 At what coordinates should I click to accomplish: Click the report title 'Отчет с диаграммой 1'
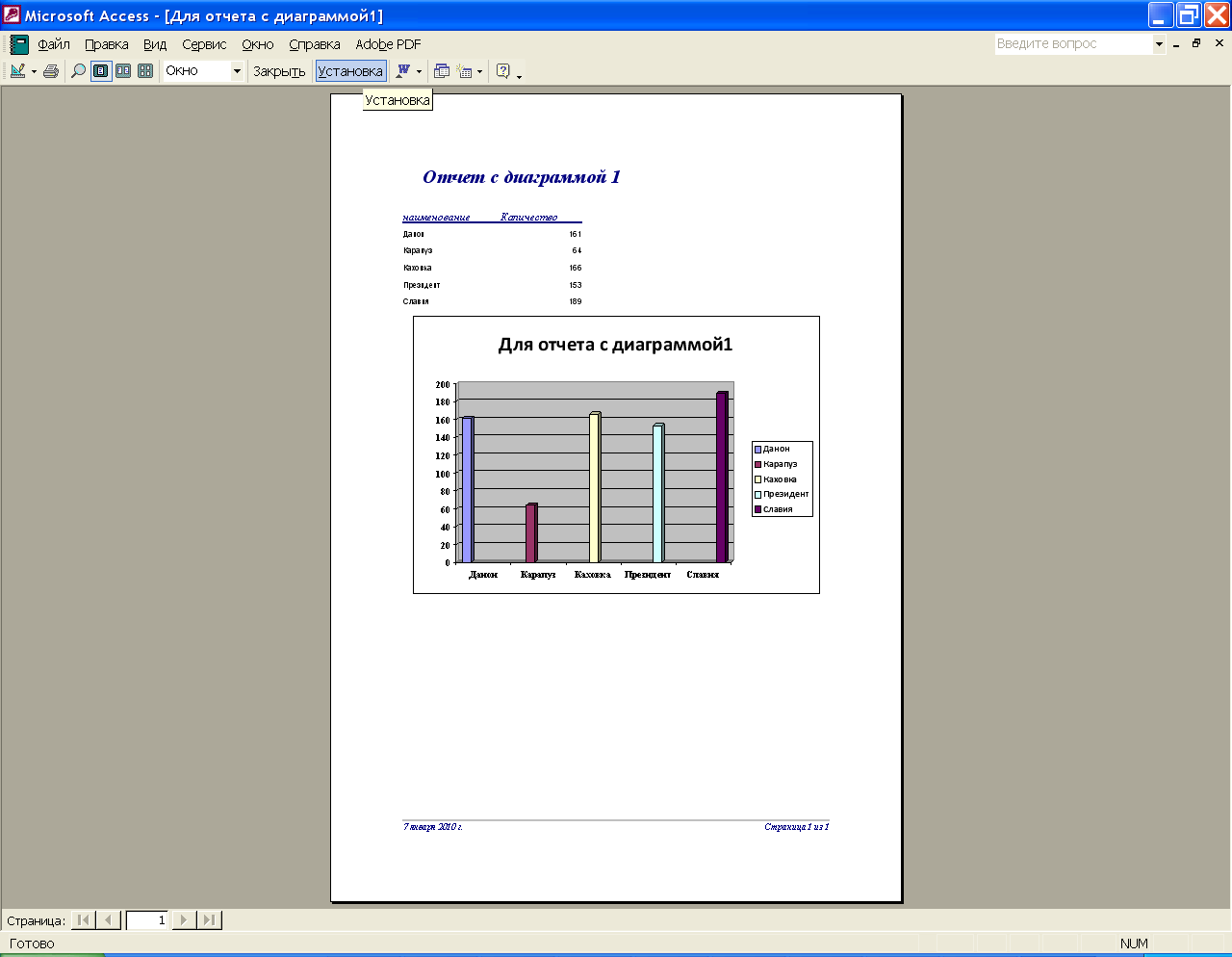(x=522, y=177)
